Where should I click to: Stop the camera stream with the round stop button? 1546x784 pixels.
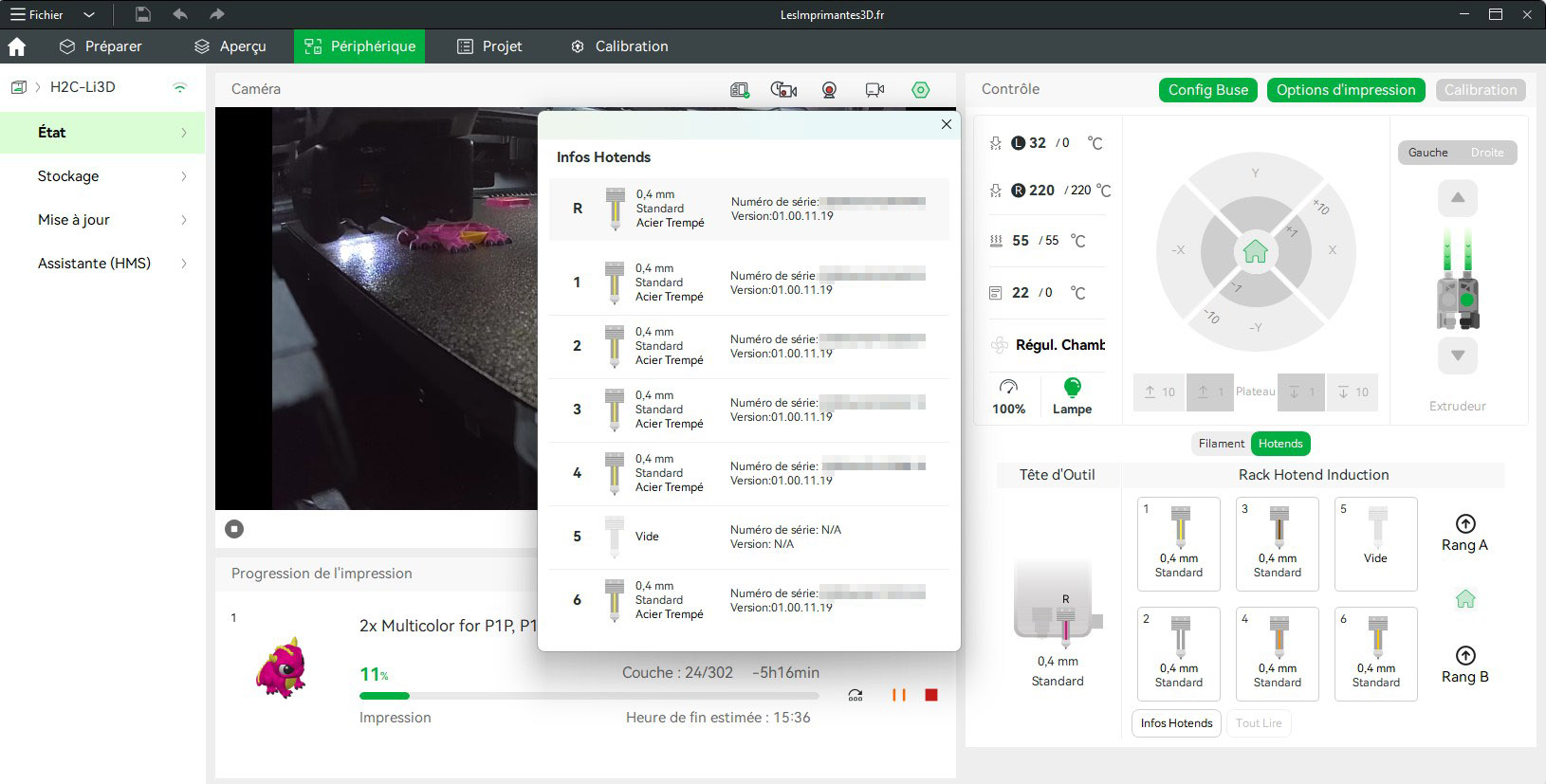[x=234, y=529]
